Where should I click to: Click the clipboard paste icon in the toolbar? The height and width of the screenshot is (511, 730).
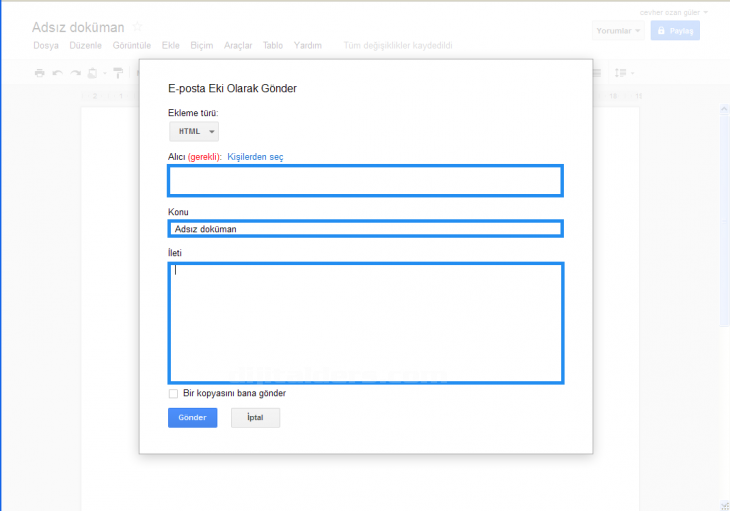(93, 73)
